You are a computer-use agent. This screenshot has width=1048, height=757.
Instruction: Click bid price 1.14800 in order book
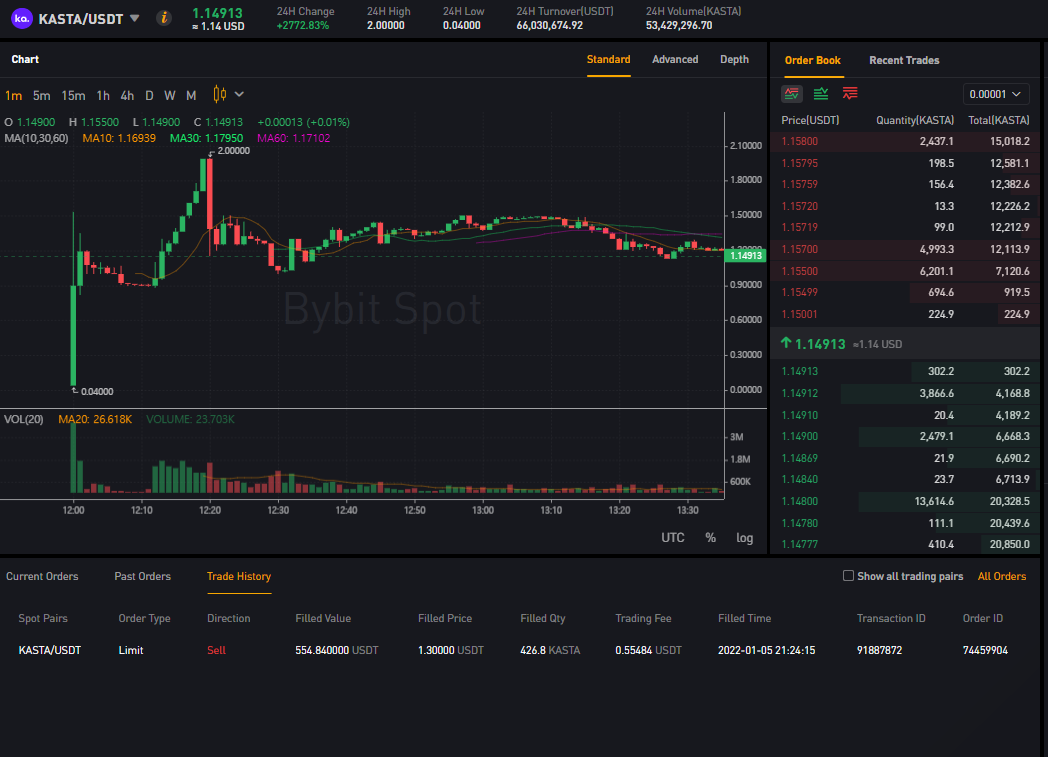click(x=799, y=501)
